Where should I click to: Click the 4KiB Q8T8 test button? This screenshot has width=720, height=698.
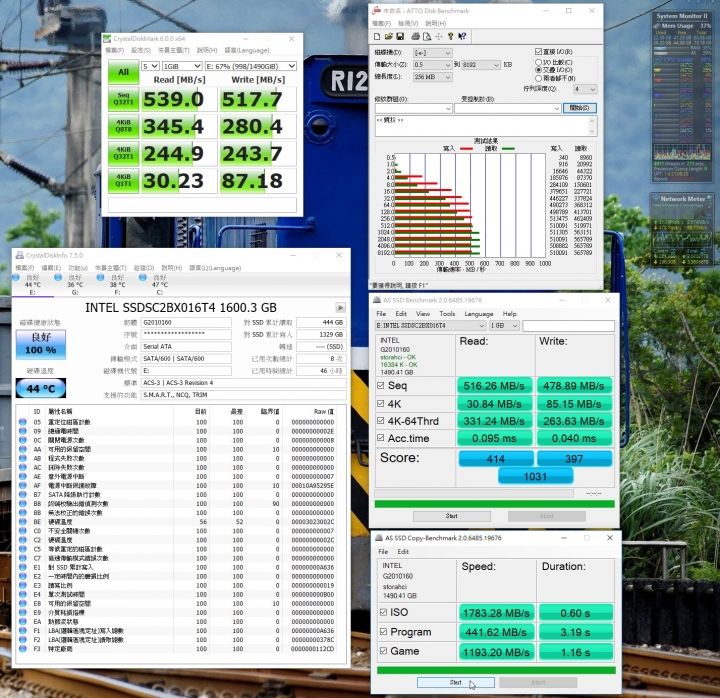[124, 126]
